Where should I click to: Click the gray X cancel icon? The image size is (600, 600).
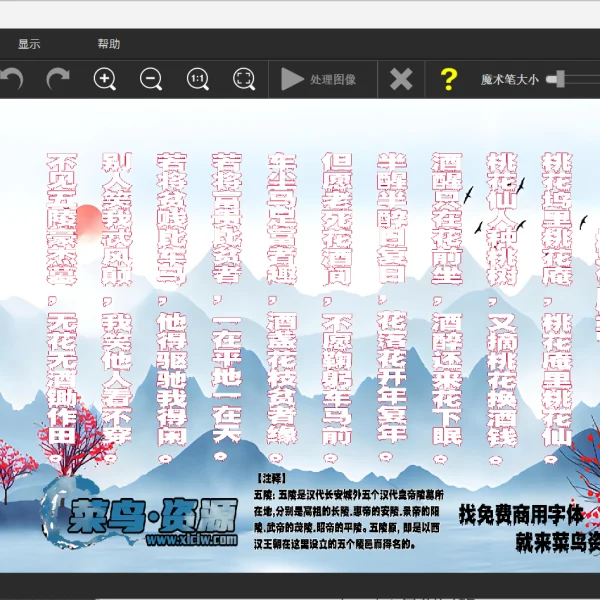tap(401, 79)
